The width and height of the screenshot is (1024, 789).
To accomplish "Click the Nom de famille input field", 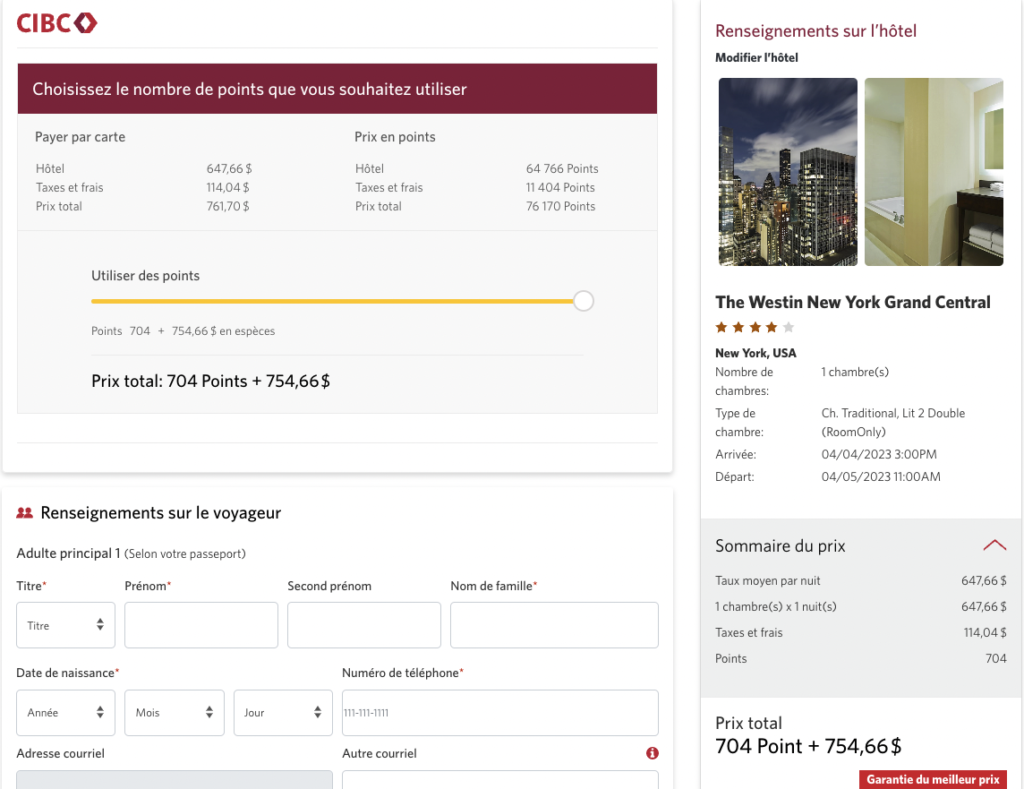I will [x=554, y=625].
